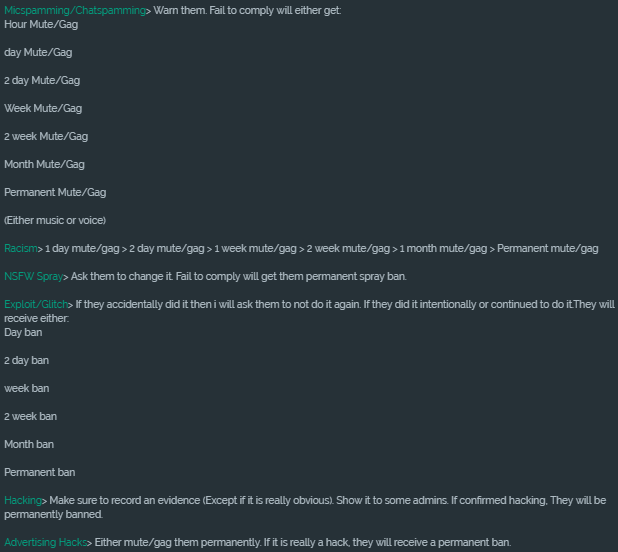Click the Week Mute/Gag text
Screen dimensions: 618x552
click(x=43, y=108)
